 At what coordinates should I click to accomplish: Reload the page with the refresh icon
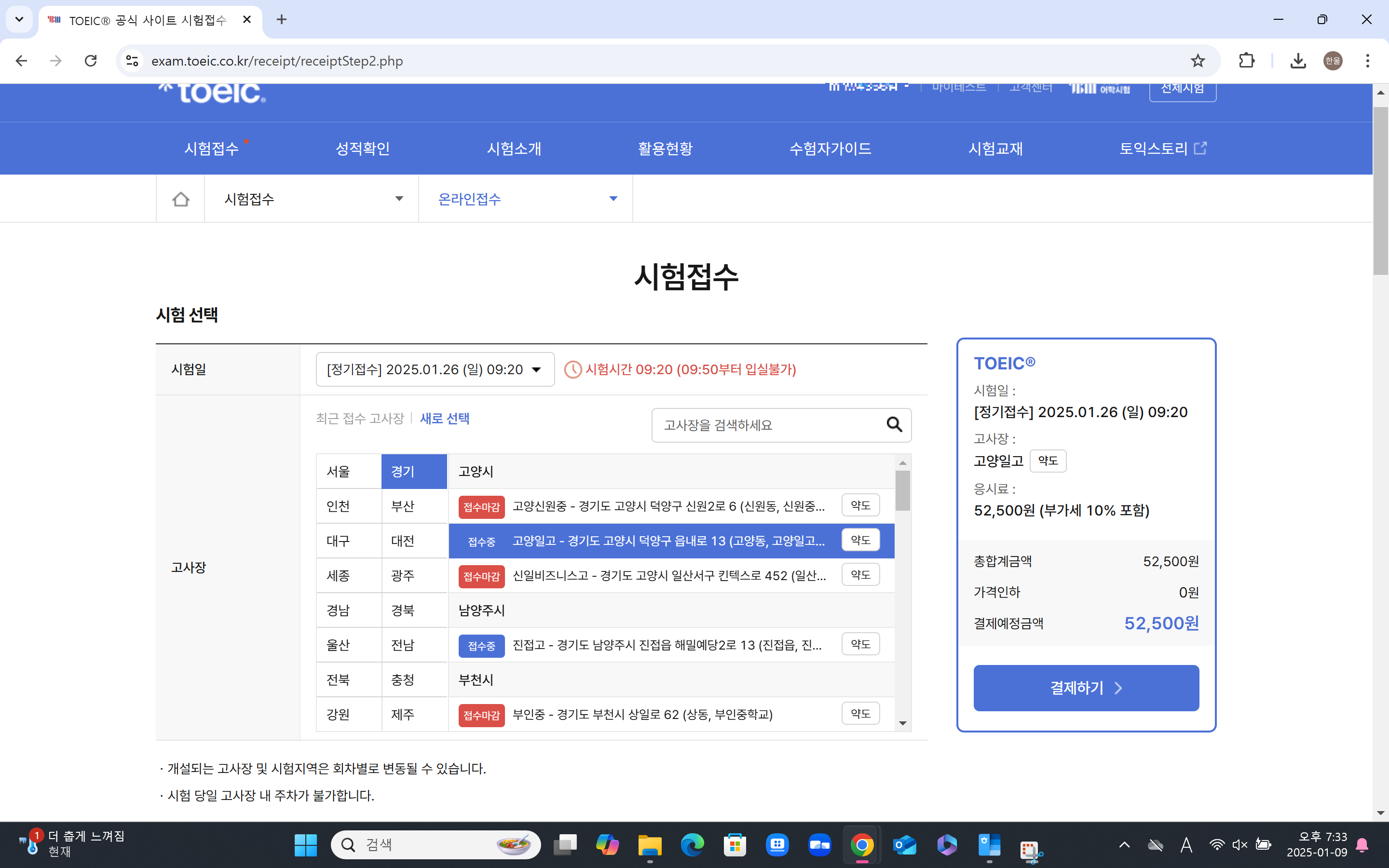[91, 61]
